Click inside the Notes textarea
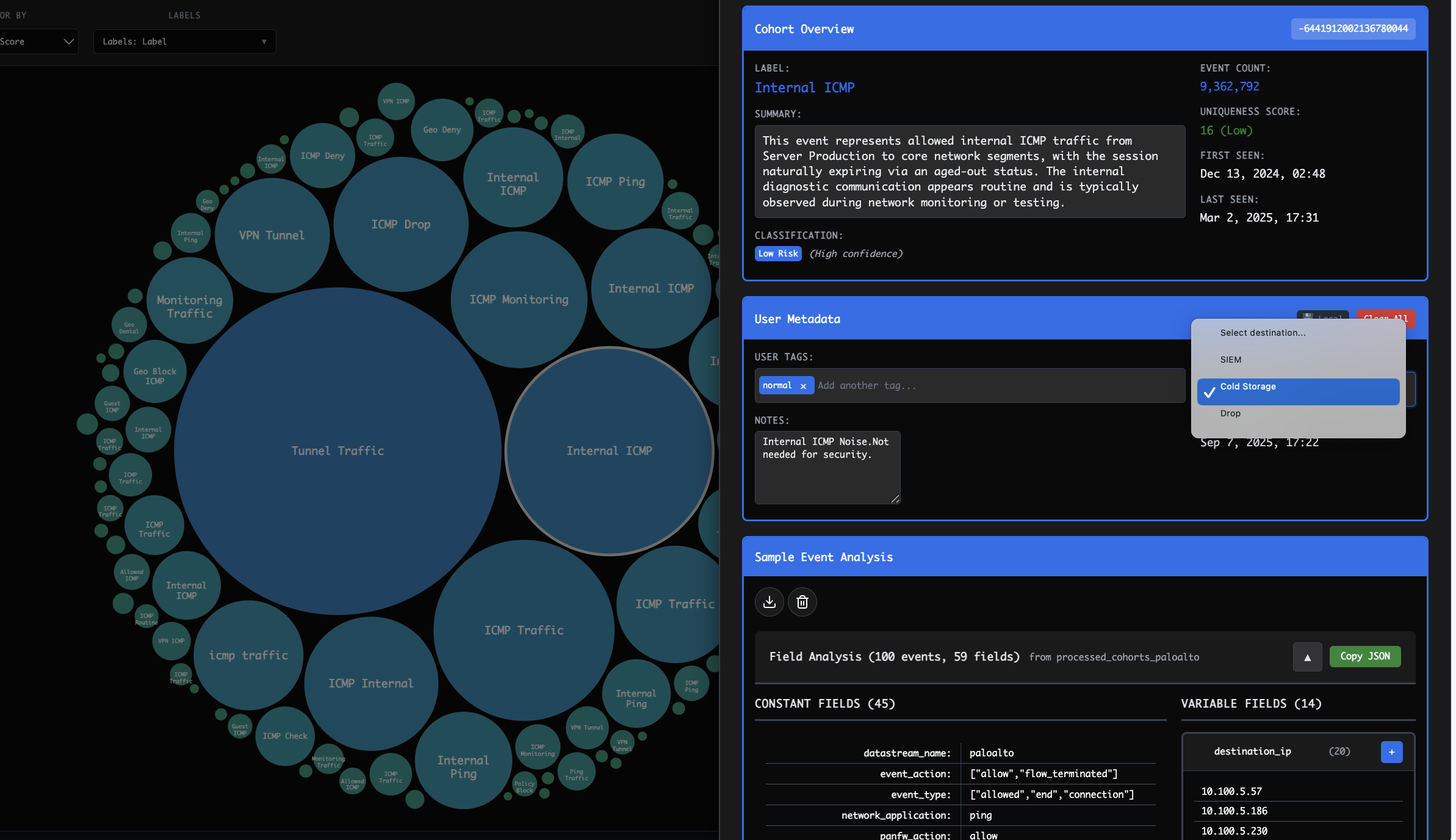This screenshot has width=1456, height=840. [x=827, y=467]
